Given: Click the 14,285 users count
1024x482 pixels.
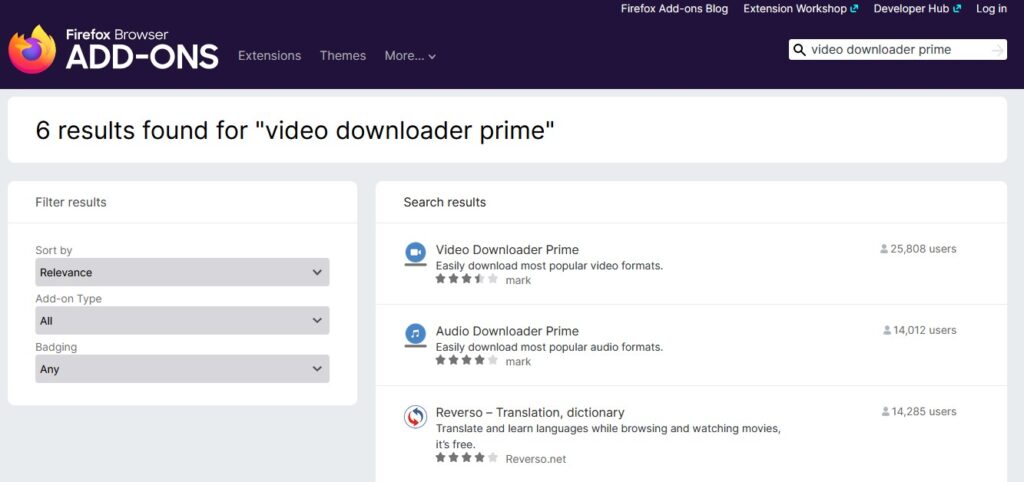Looking at the screenshot, I should tap(924, 411).
